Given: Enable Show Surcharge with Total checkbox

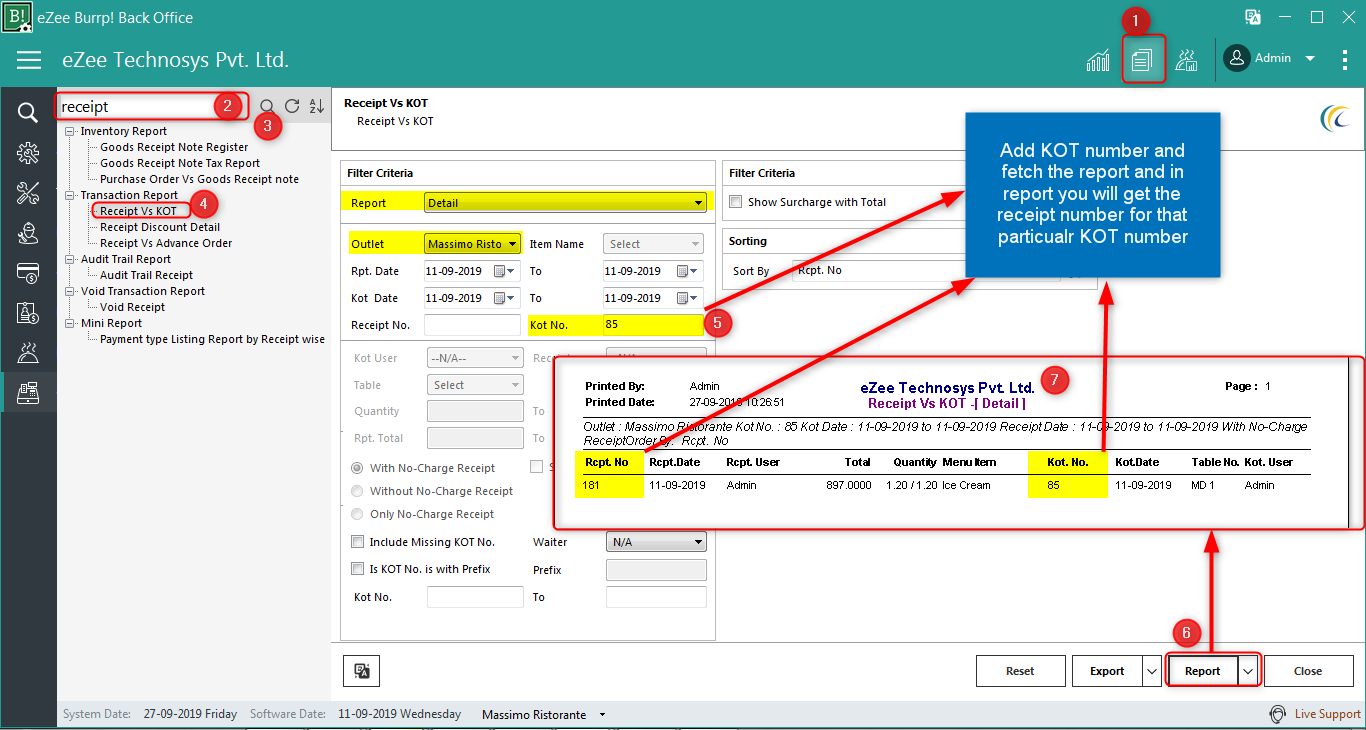Looking at the screenshot, I should 736,202.
